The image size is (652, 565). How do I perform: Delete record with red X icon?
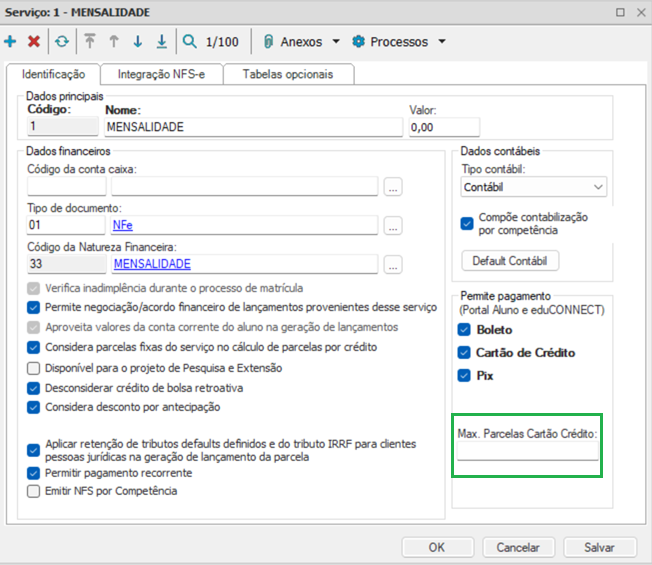(34, 42)
